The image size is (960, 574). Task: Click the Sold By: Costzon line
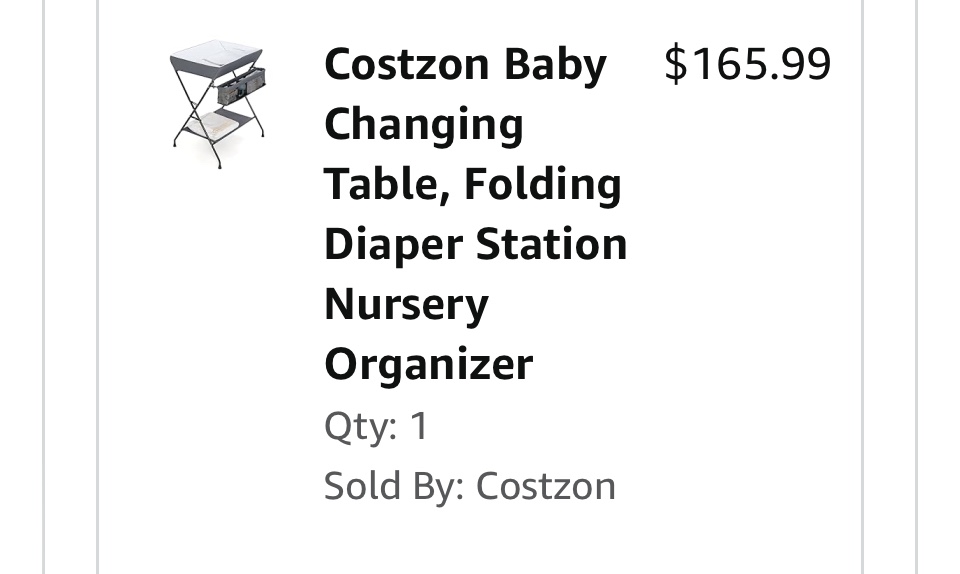coord(470,486)
